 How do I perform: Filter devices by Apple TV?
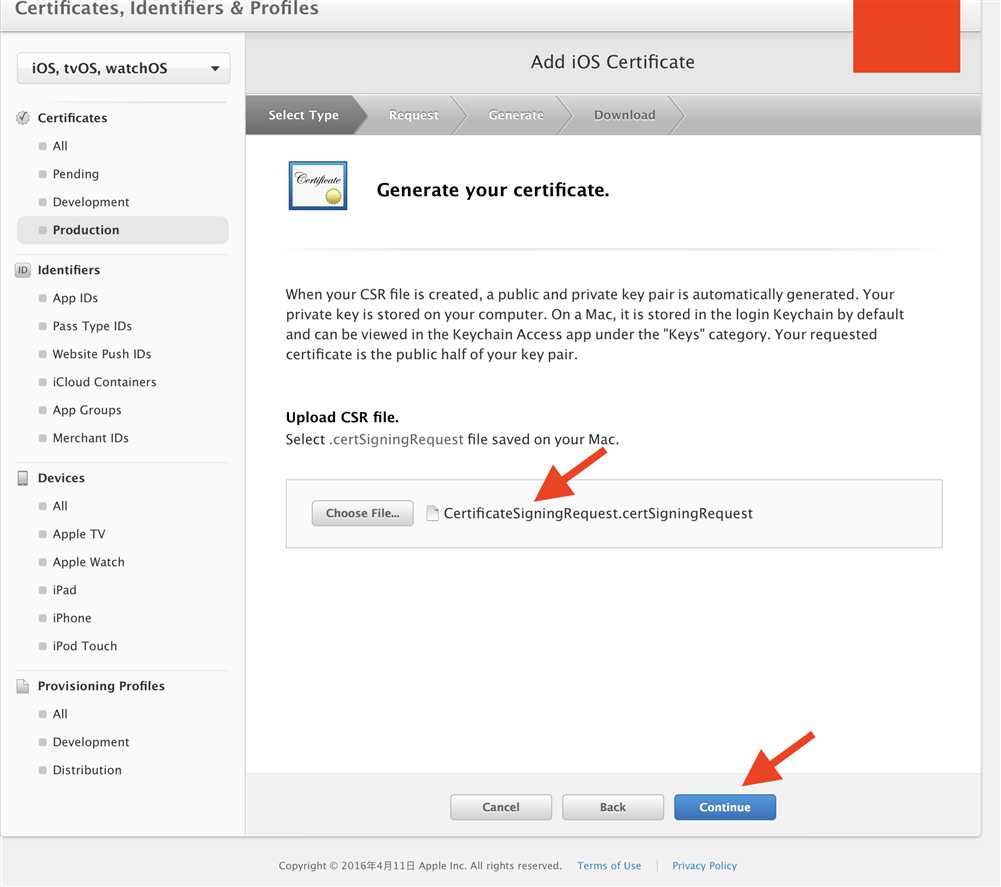pos(79,534)
